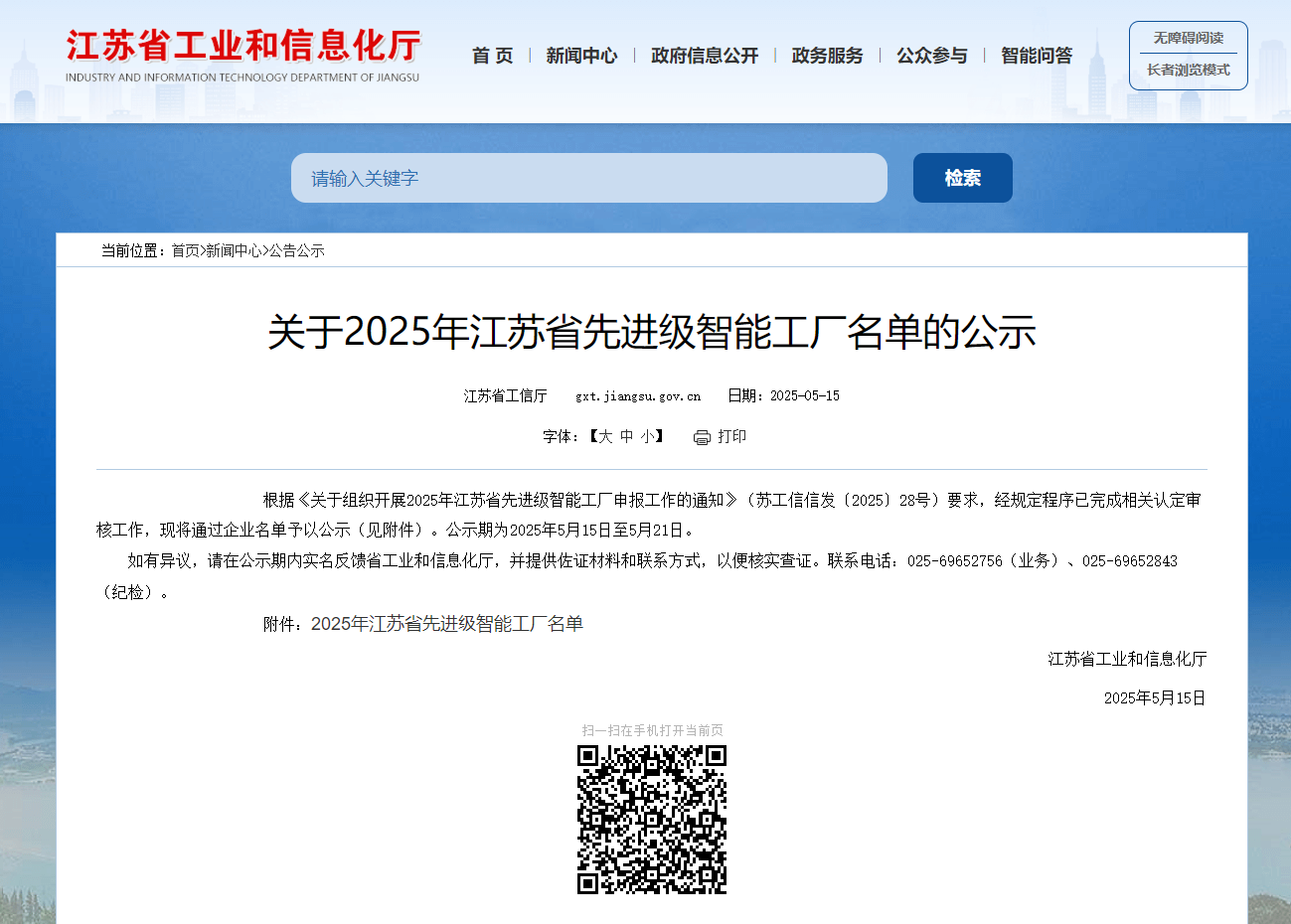
Task: Set font size to 小
Action: click(648, 436)
